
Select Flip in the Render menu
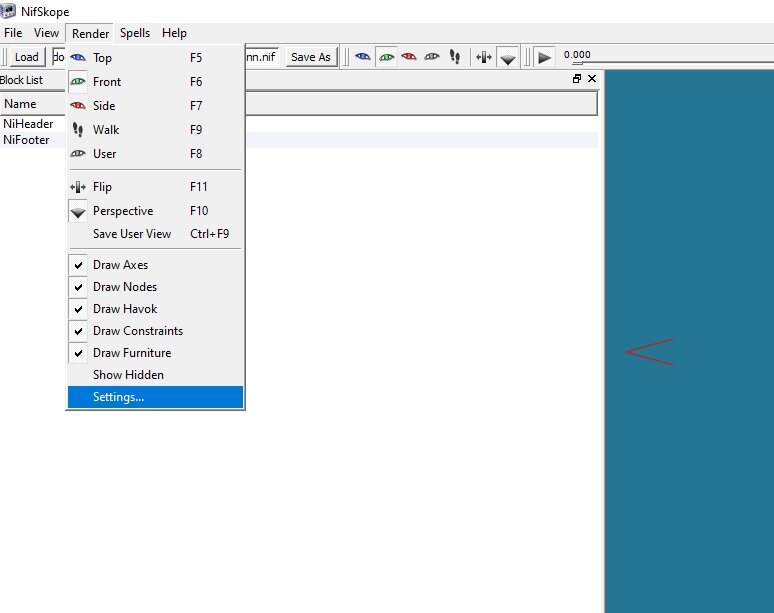coord(155,187)
